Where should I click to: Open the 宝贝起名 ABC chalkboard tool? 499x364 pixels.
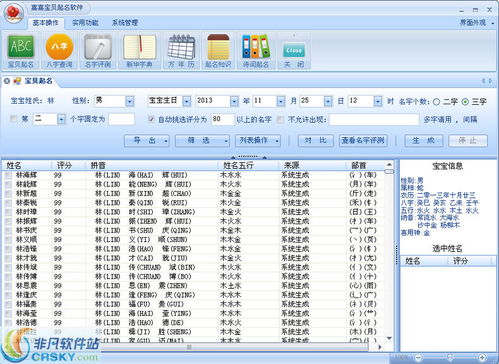(21, 51)
